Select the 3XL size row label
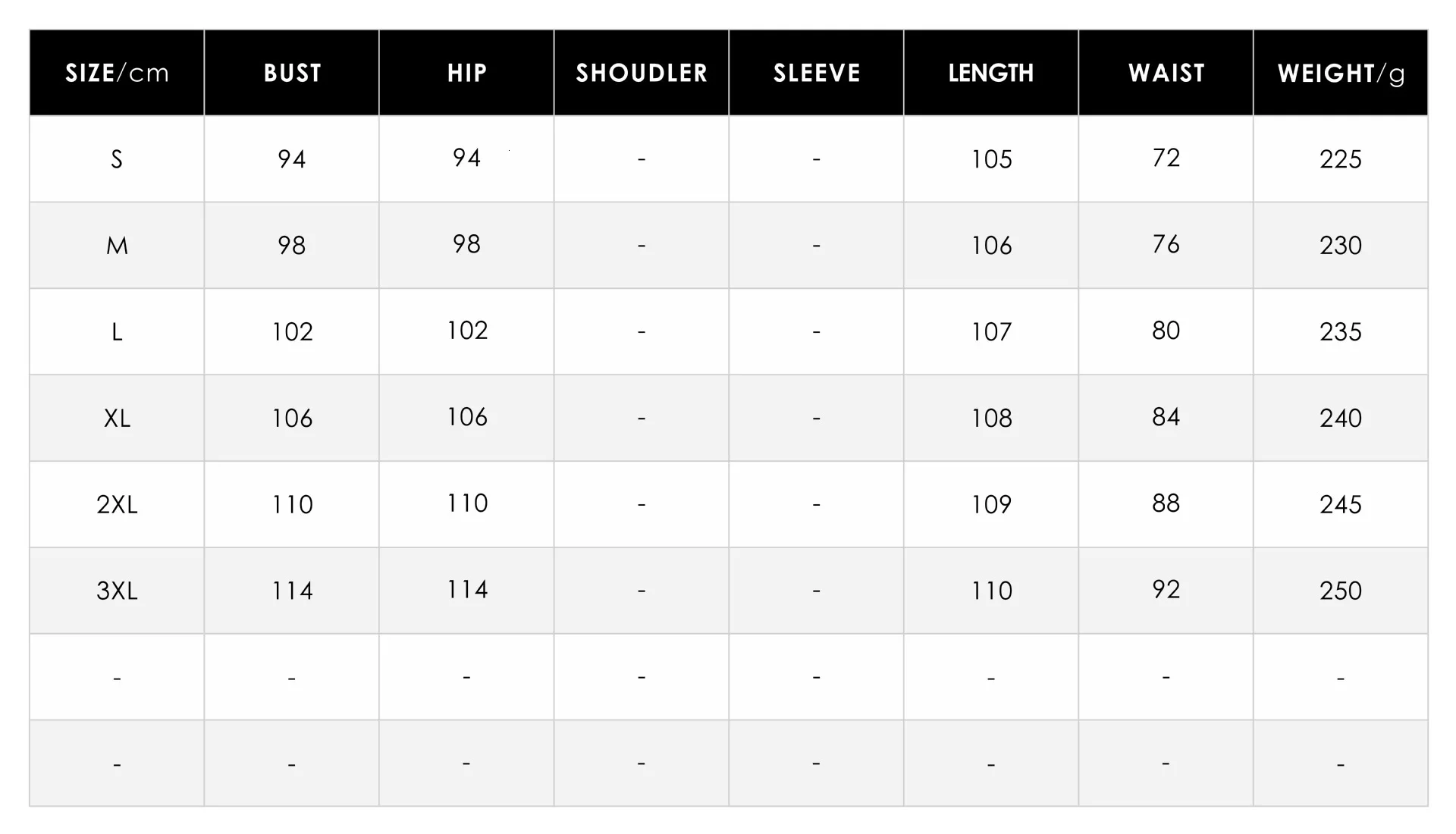This screenshot has height=834, width=1456. (117, 591)
